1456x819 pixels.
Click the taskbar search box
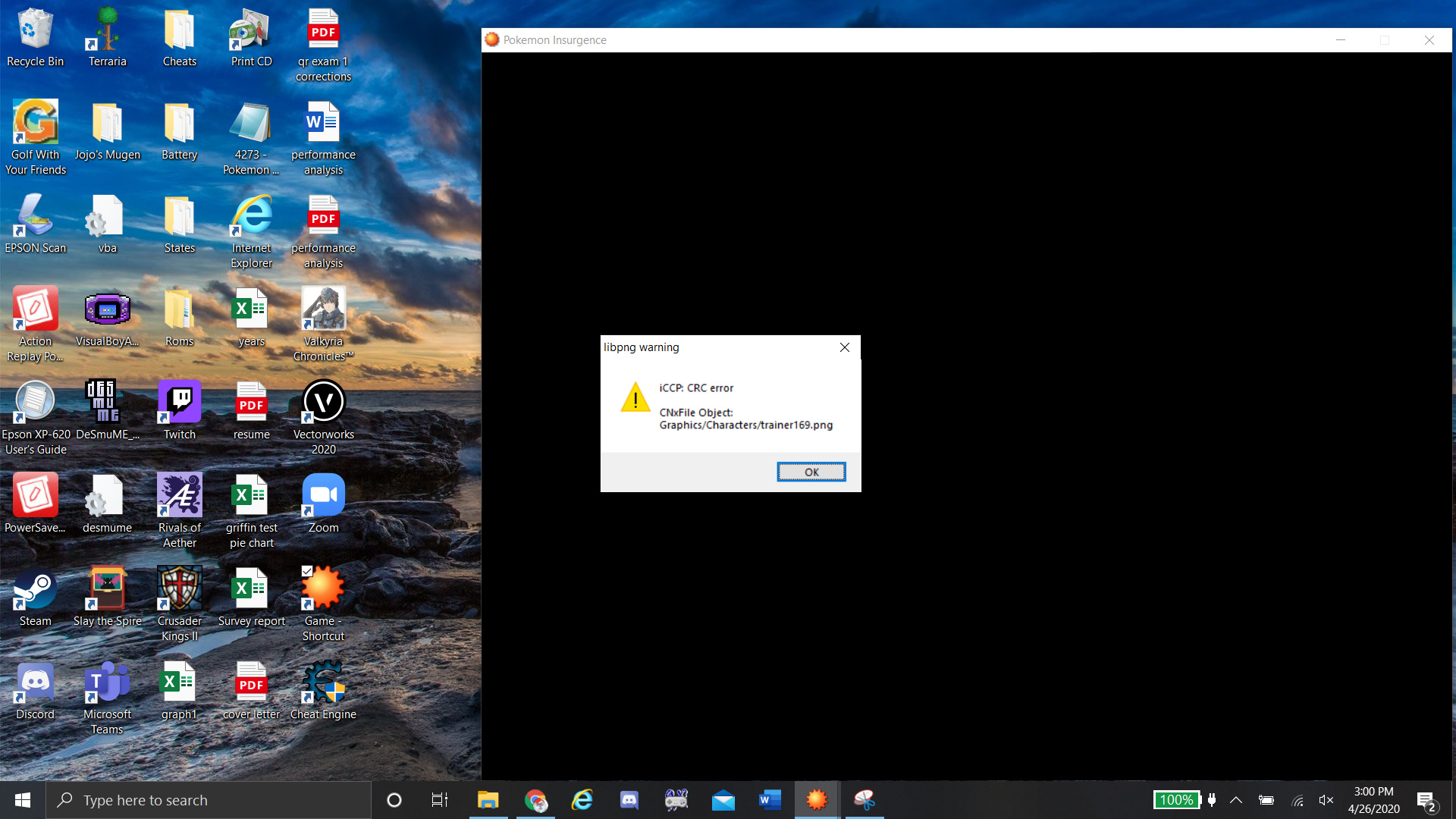coord(209,800)
